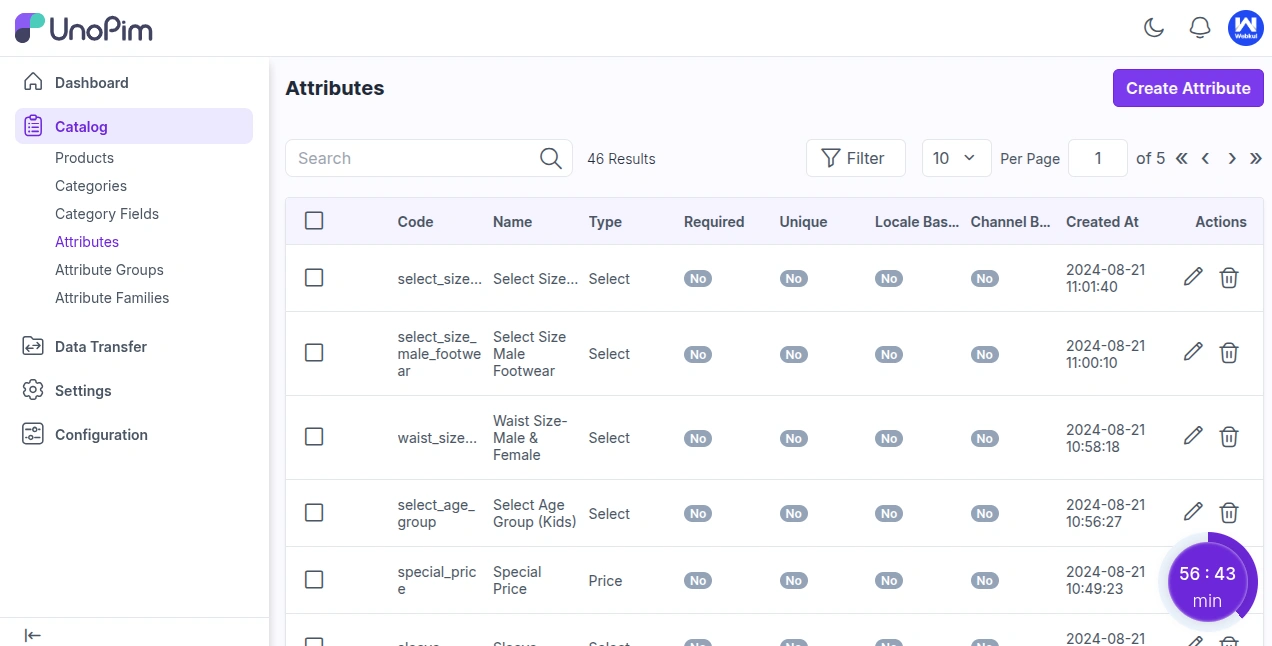
Task: Open the Filter panel
Action: coord(855,158)
